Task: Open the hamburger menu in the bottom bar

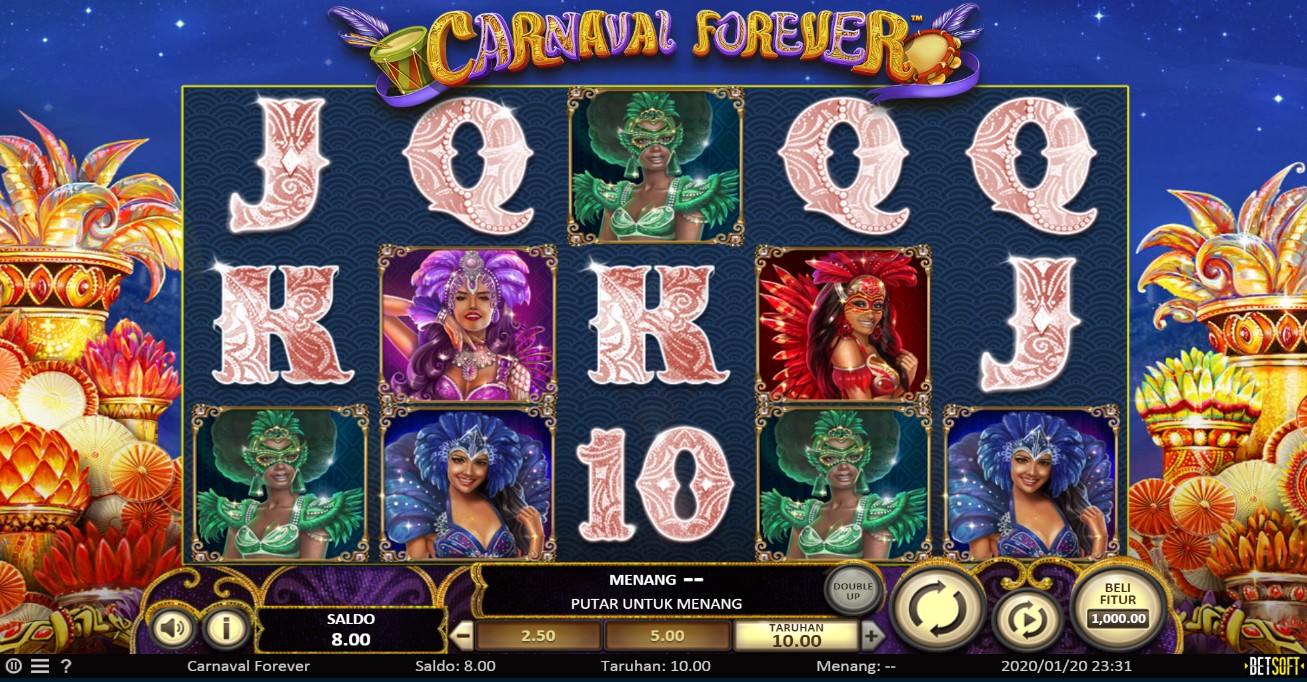Action: pos(39,666)
